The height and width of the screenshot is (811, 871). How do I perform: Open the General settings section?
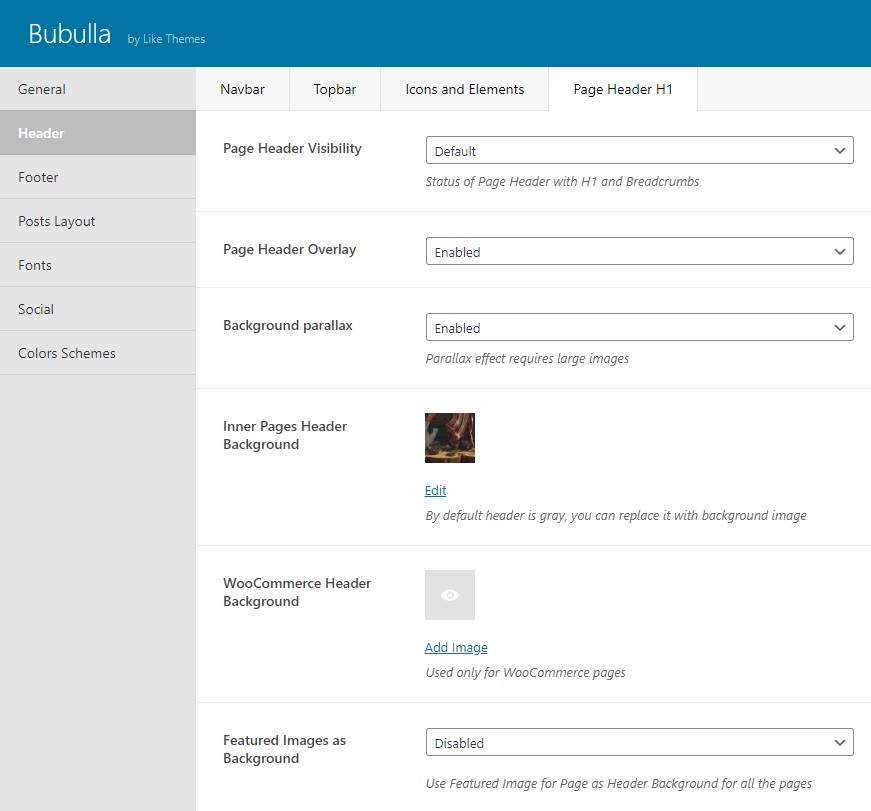98,89
